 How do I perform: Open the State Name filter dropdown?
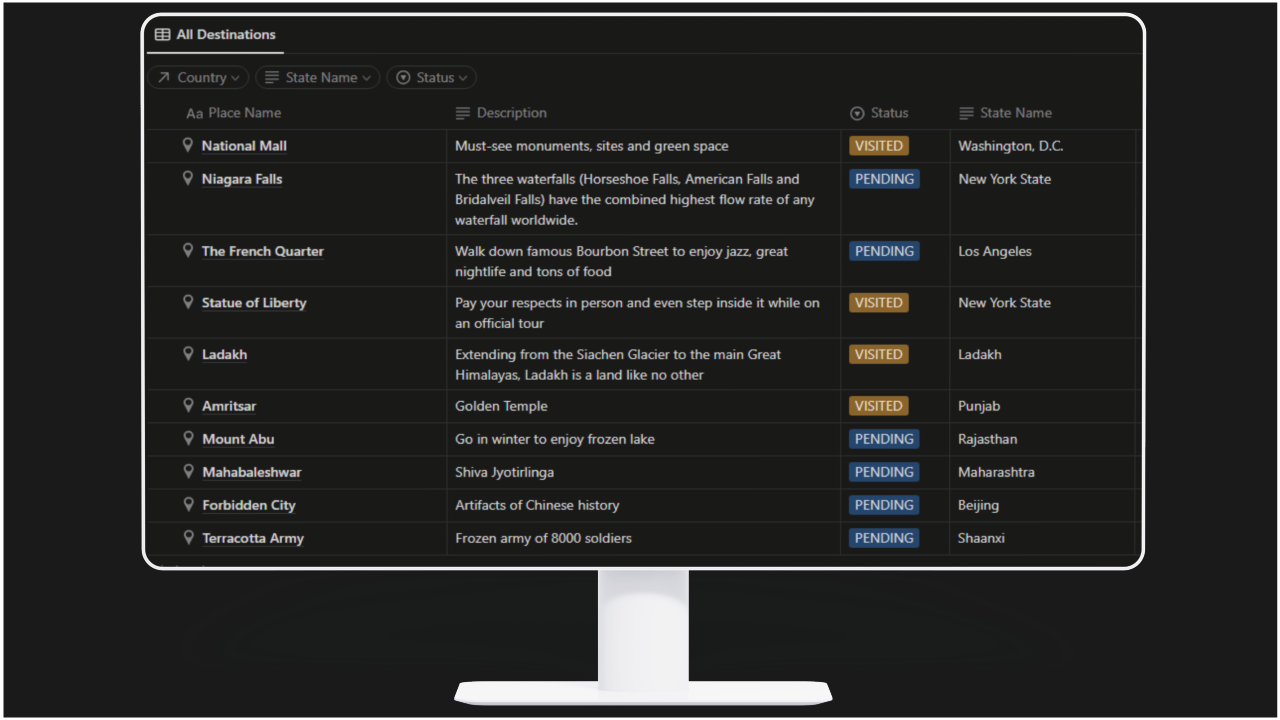318,77
